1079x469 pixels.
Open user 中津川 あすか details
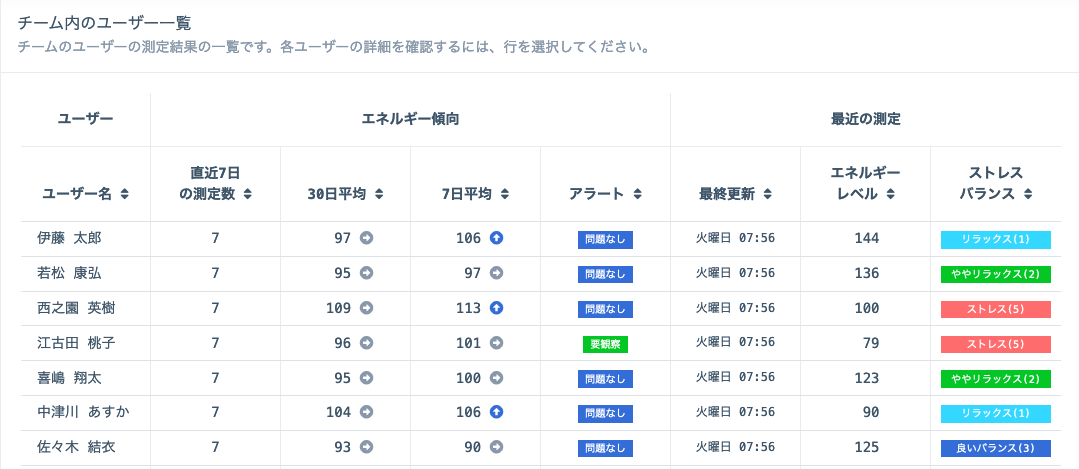point(83,412)
